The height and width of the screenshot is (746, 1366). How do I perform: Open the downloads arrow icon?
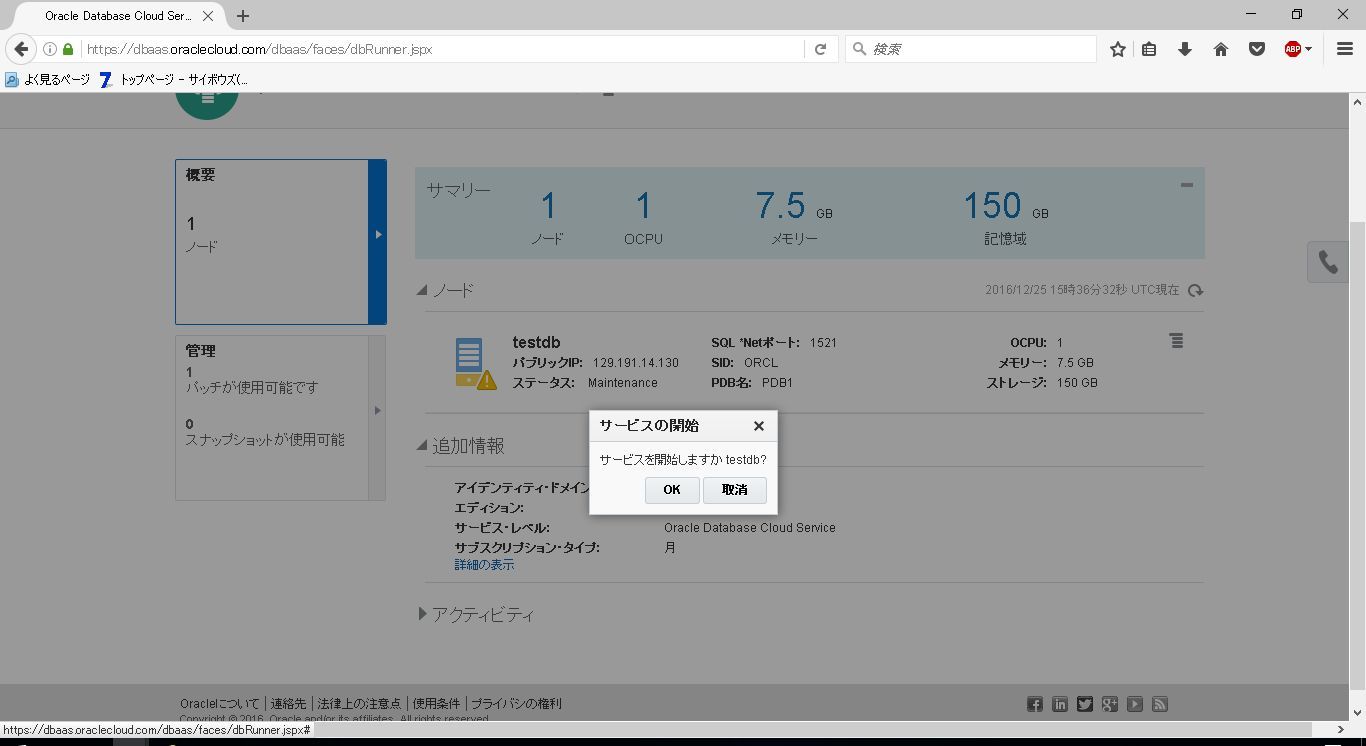[1185, 49]
